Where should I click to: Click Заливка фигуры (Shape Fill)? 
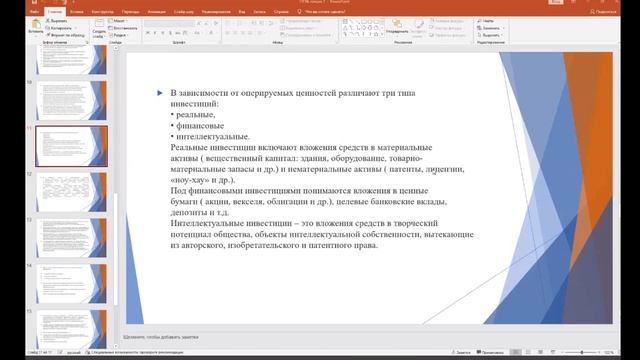click(447, 21)
